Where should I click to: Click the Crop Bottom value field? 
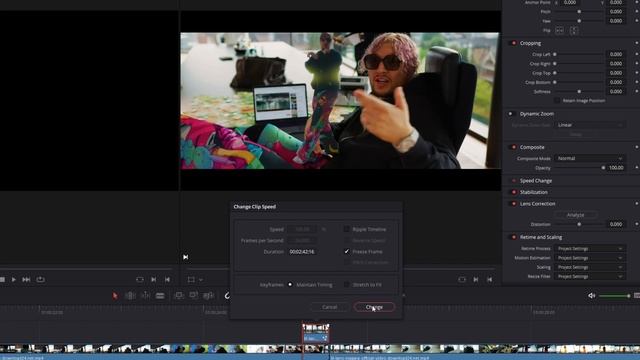coord(616,82)
